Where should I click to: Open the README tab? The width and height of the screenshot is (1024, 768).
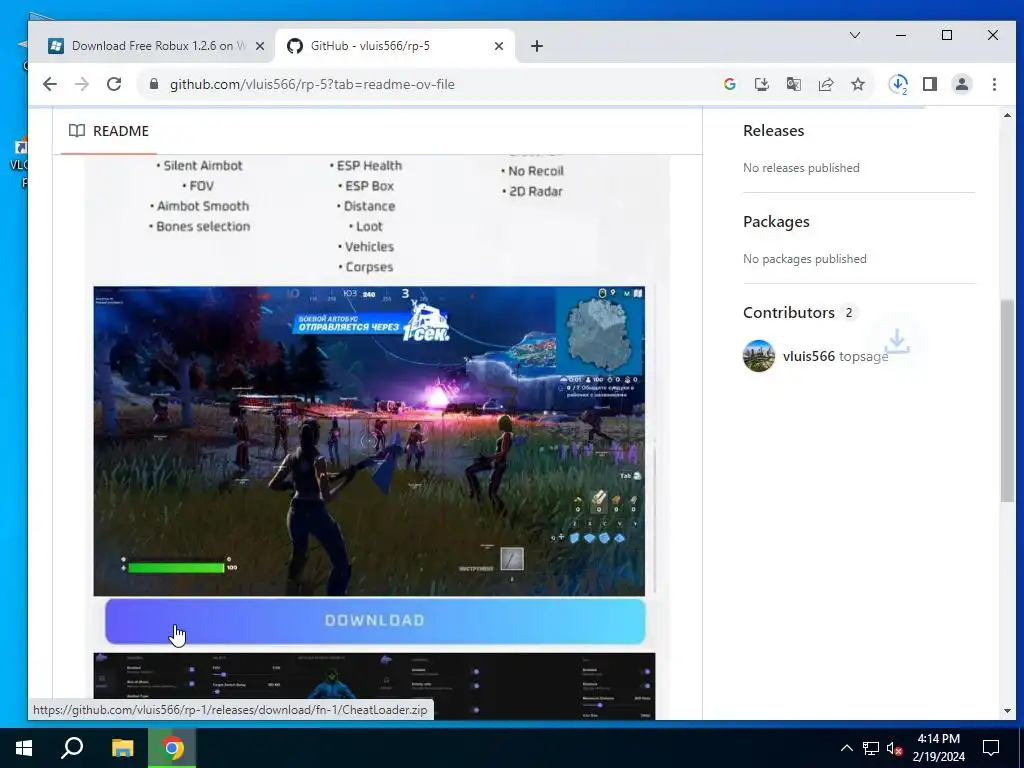click(x=108, y=131)
